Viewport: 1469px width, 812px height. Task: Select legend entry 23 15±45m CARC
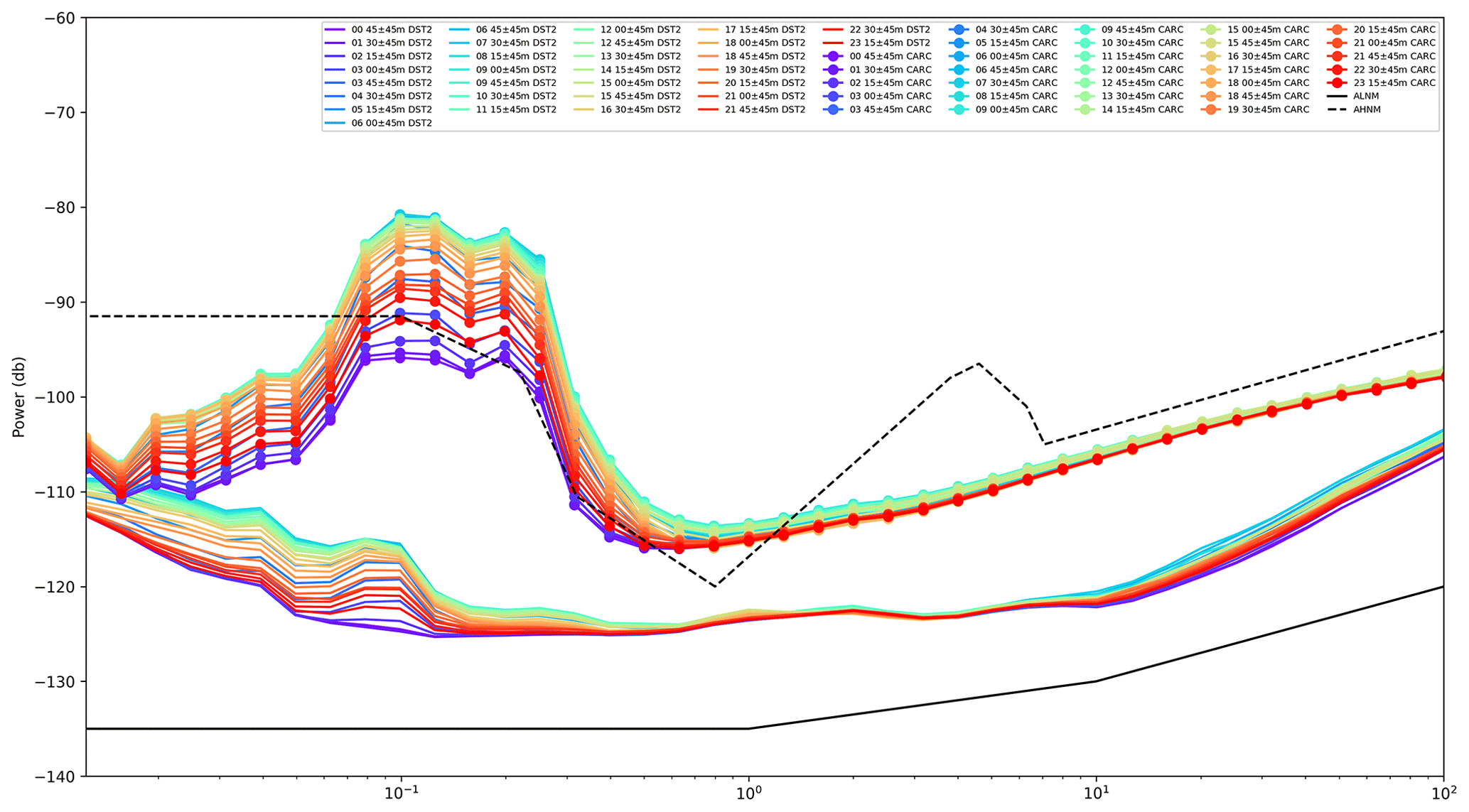[1394, 83]
